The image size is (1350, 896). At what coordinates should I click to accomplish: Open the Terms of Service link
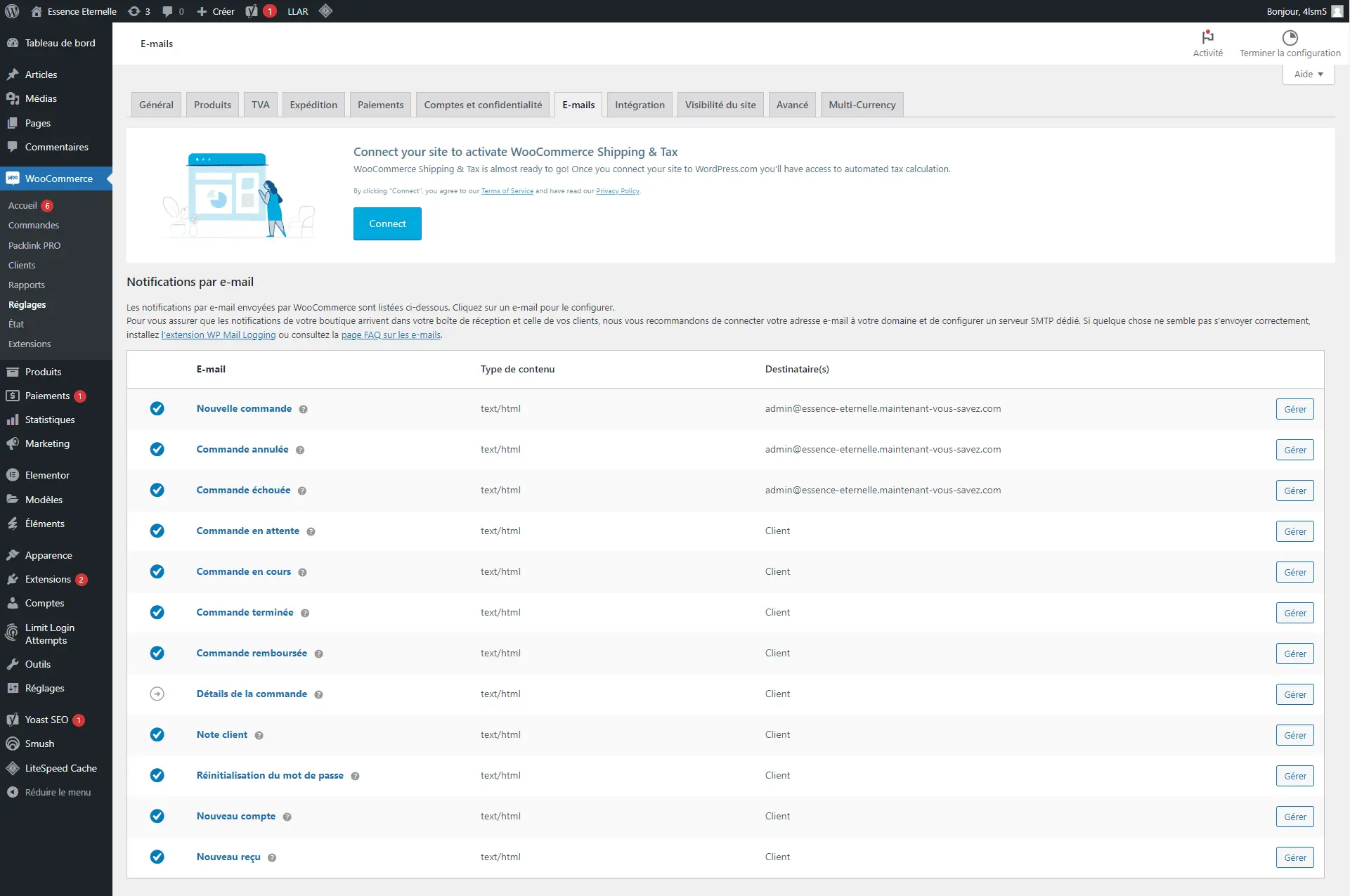pos(507,191)
